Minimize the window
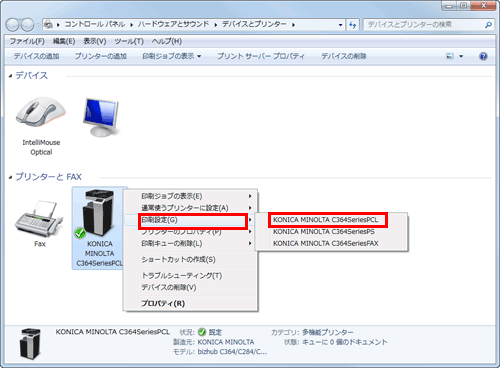The width and height of the screenshot is (500, 368). pyautogui.click(x=449, y=6)
